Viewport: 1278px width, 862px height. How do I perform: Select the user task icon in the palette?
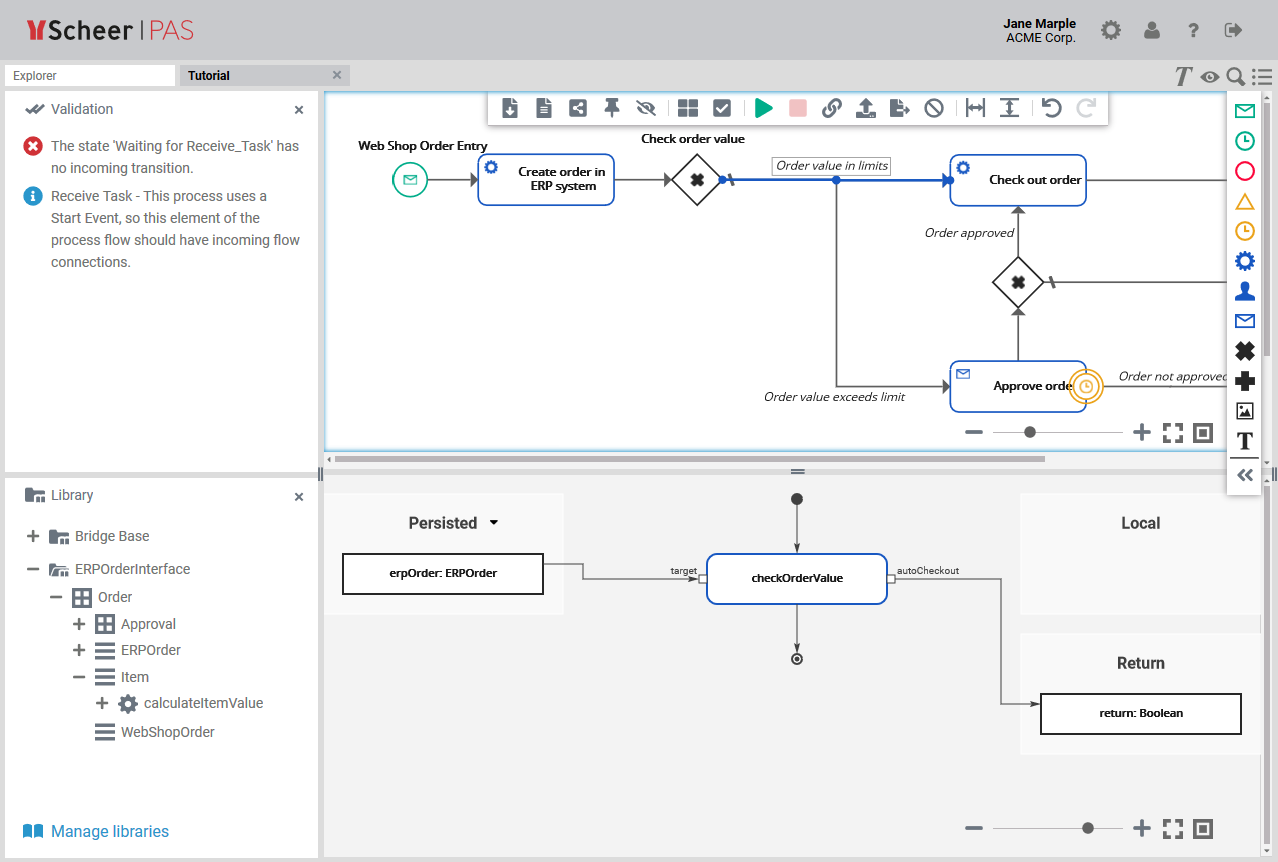point(1244,291)
